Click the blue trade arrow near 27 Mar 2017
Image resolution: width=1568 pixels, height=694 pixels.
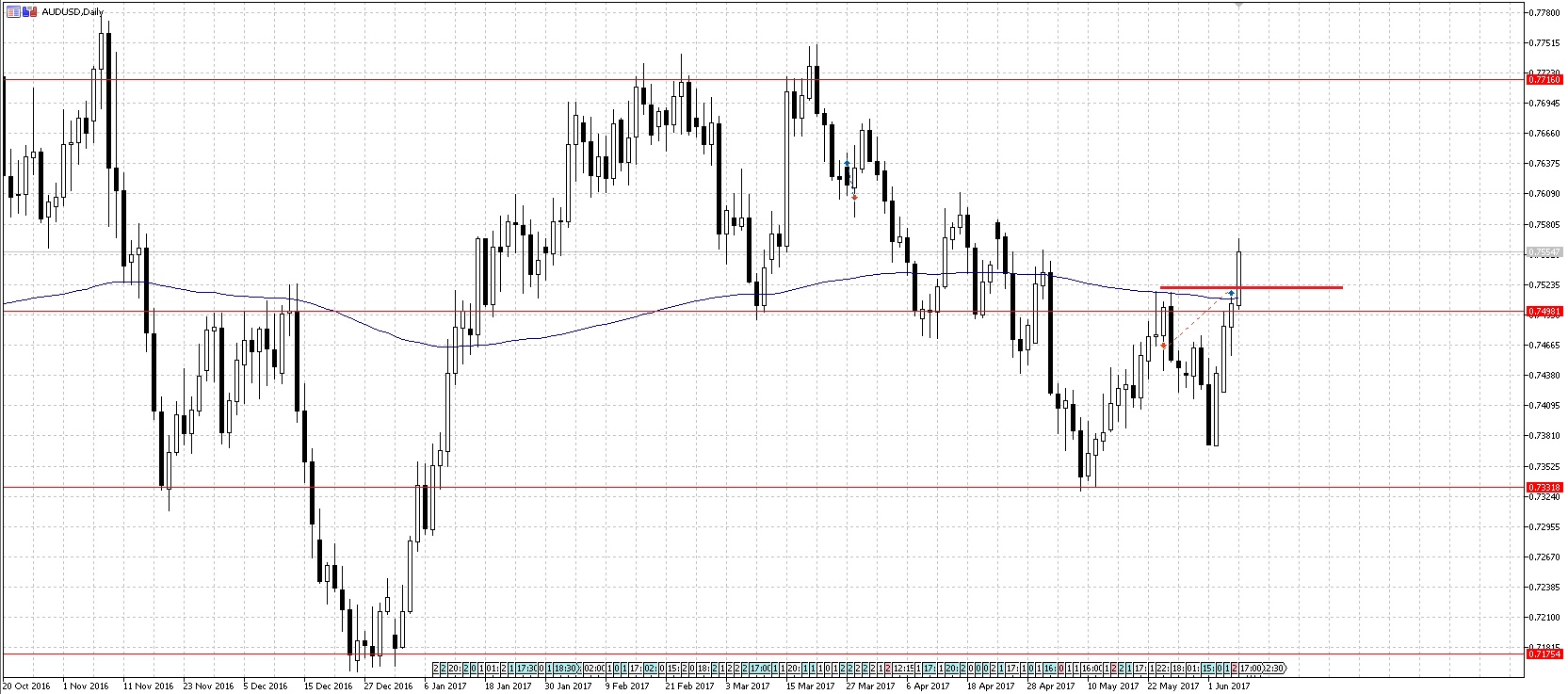(x=847, y=163)
